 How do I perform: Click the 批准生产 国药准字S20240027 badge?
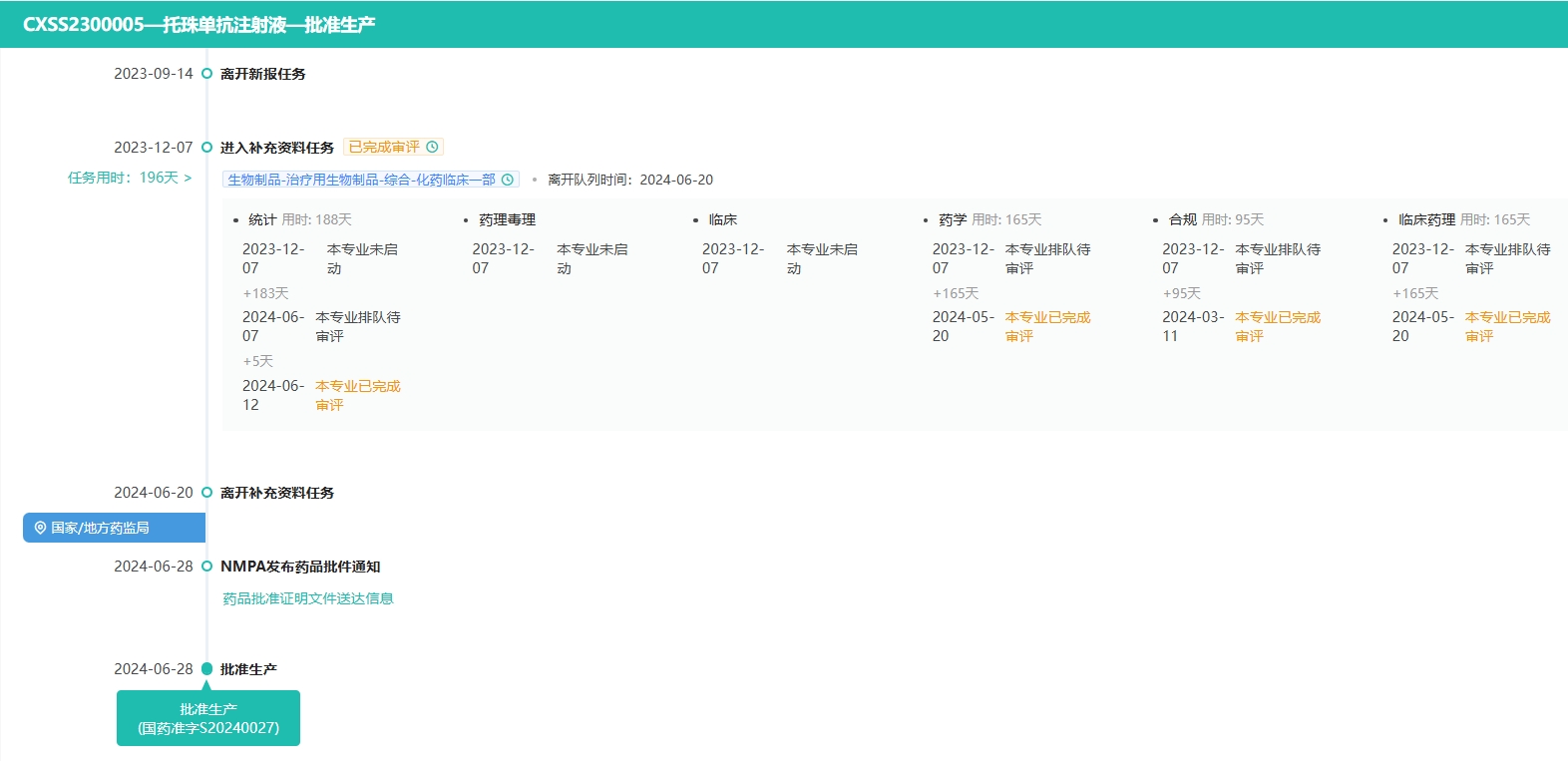[208, 718]
